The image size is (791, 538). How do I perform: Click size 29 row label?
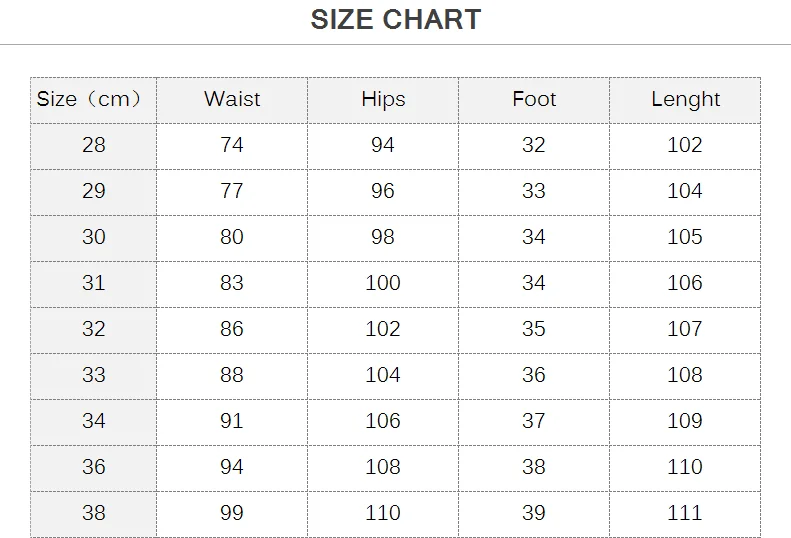(94, 191)
